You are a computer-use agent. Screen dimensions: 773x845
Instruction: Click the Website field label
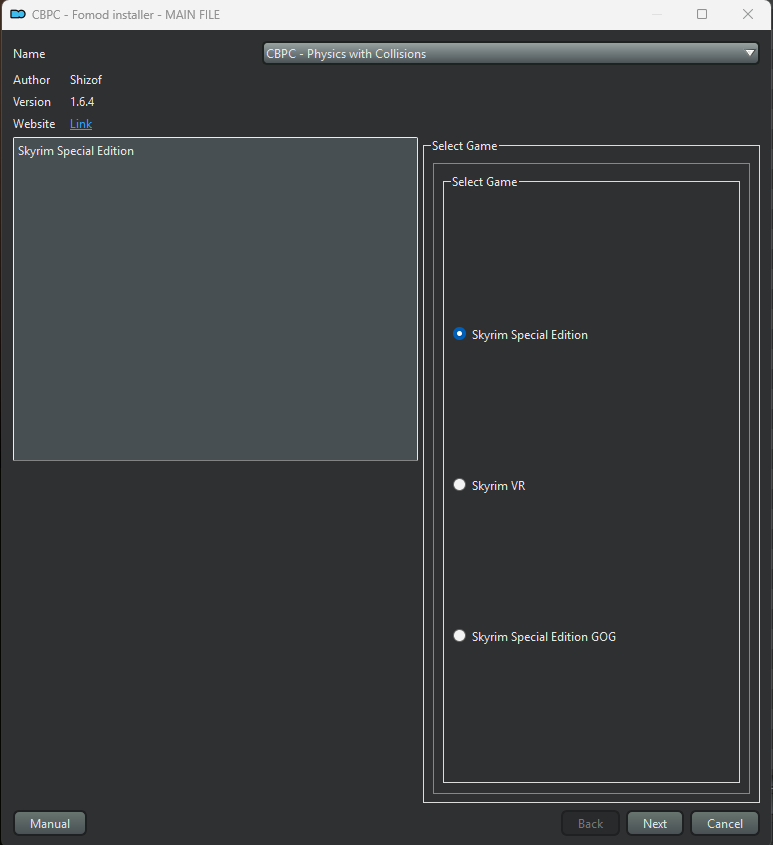click(34, 124)
